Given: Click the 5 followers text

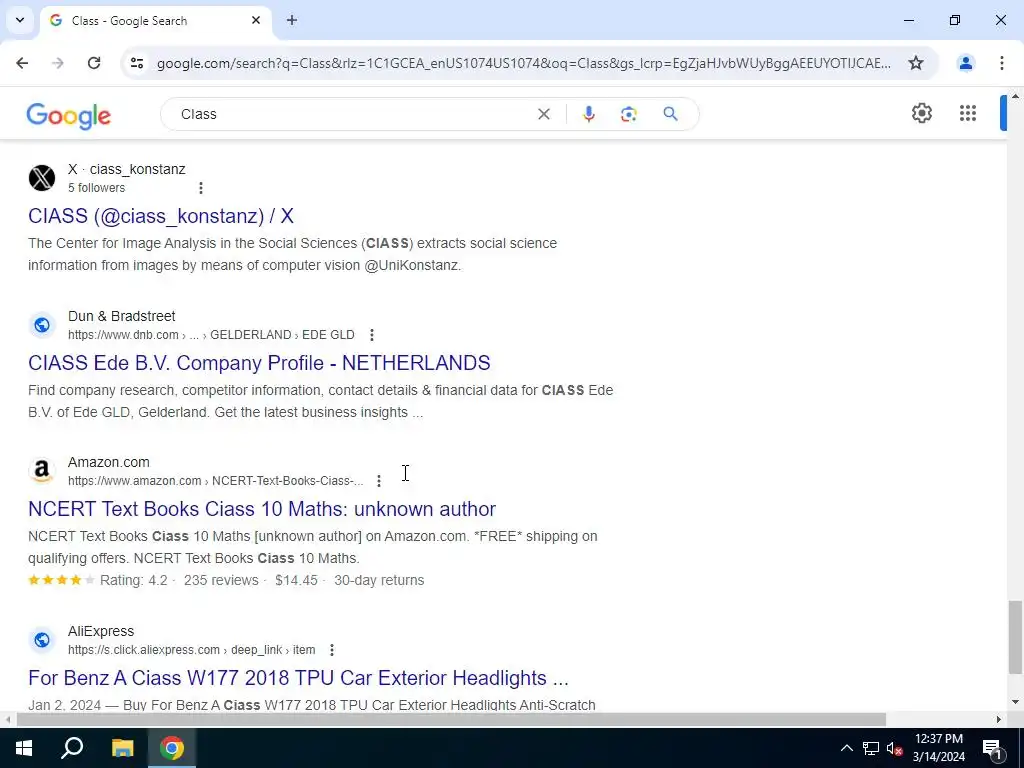Looking at the screenshot, I should [96, 188].
